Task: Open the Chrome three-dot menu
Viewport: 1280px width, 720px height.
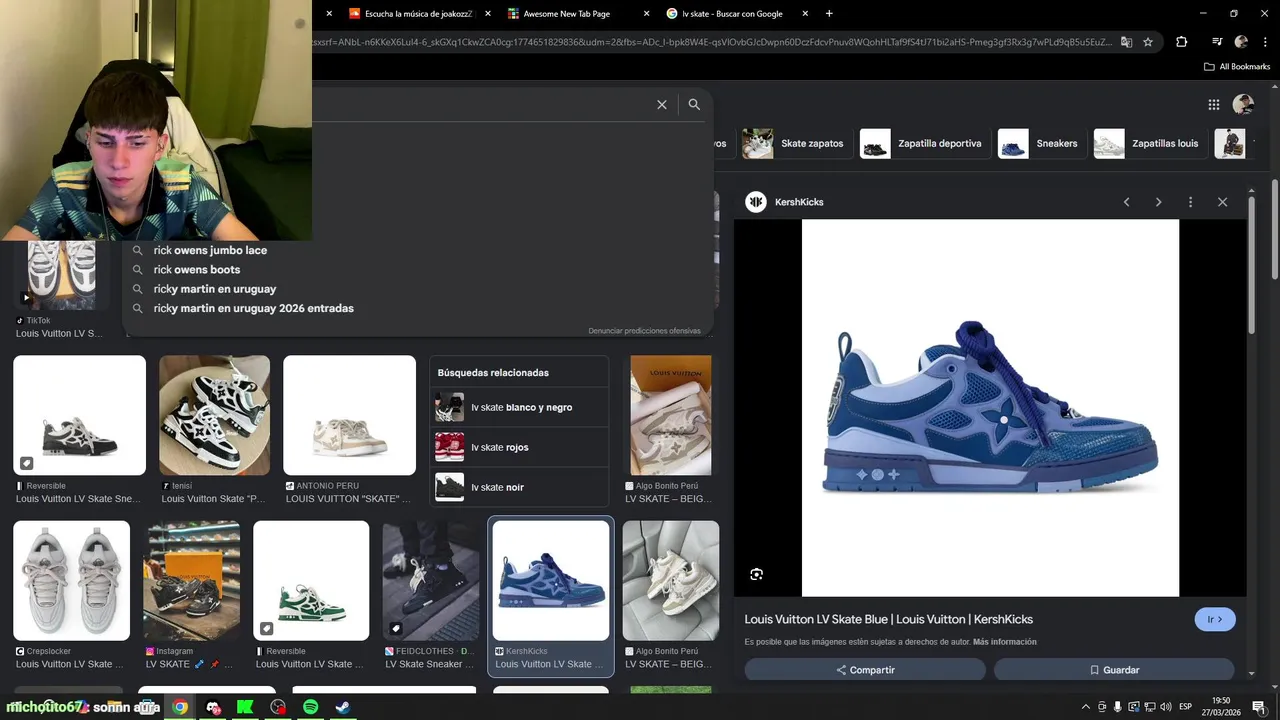Action: click(x=1264, y=42)
